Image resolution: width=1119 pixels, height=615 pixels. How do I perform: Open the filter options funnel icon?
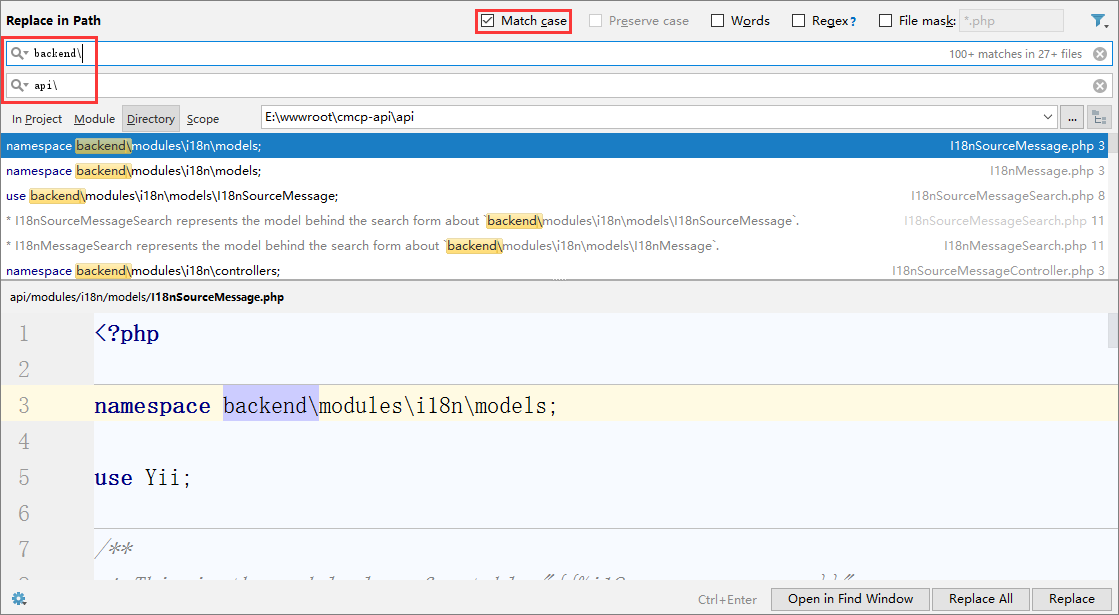coord(1099,20)
